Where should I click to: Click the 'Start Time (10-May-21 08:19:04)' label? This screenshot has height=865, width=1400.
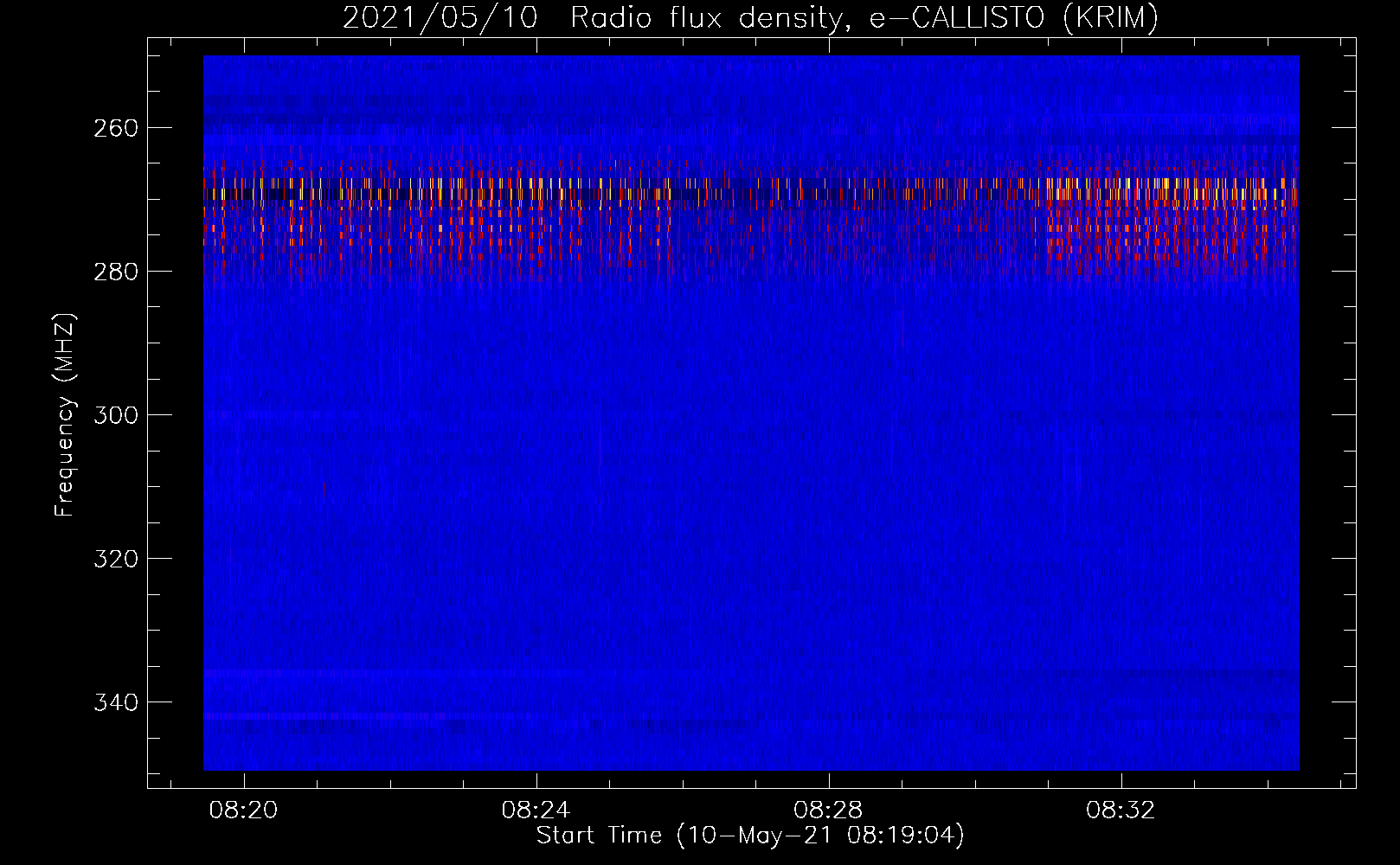(x=750, y=836)
